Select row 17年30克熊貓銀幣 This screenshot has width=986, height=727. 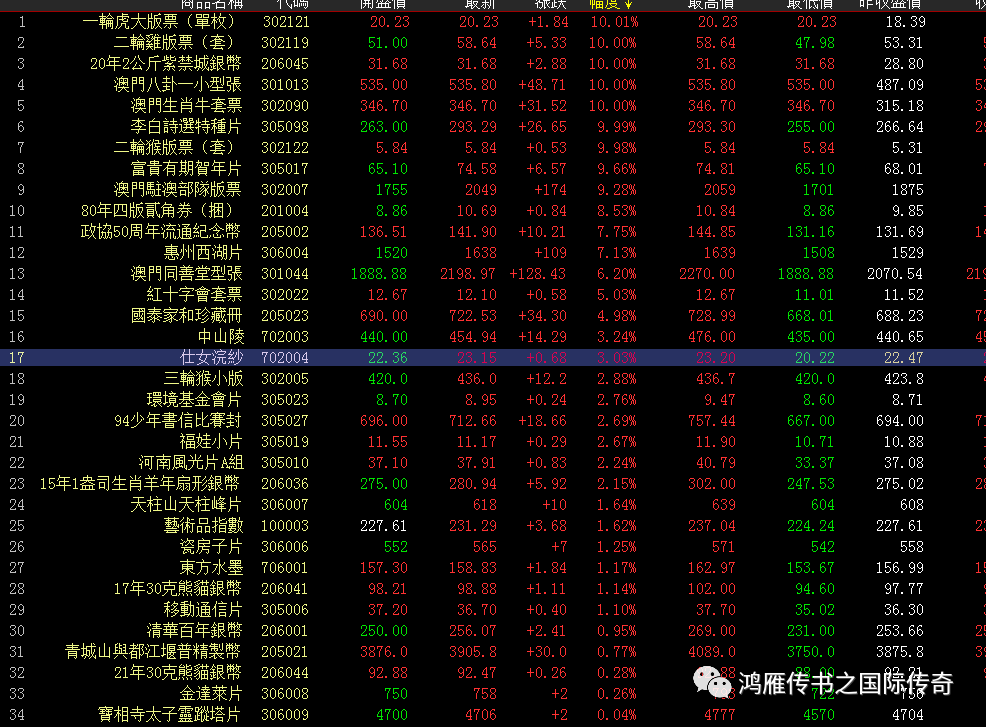pos(493,589)
